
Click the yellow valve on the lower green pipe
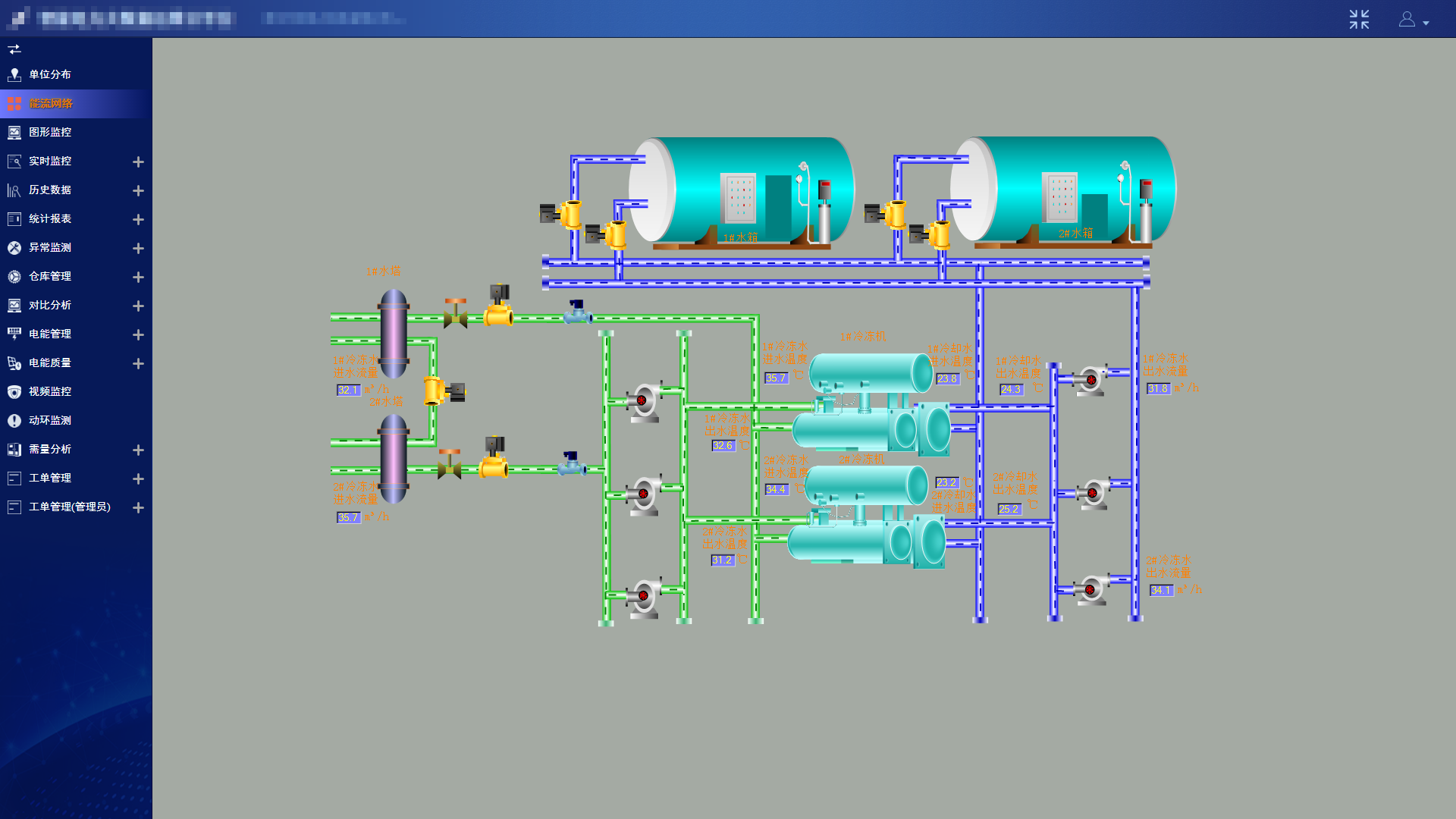[x=494, y=457]
